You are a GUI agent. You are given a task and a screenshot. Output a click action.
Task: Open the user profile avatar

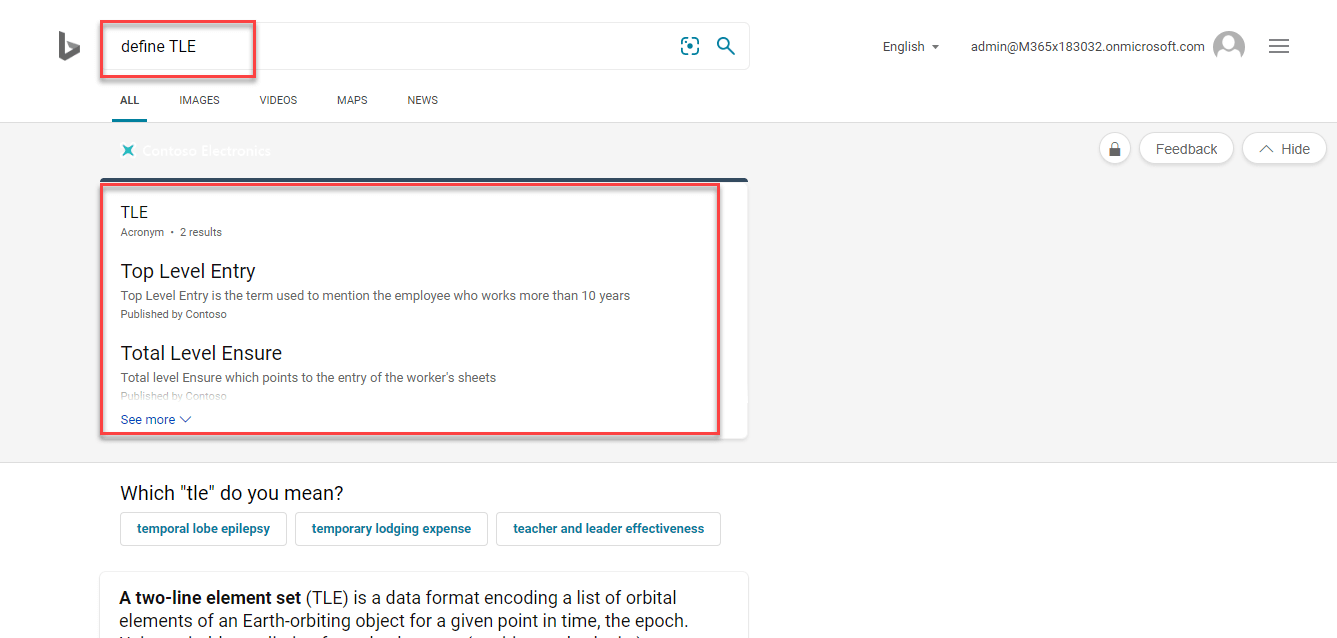click(x=1228, y=46)
